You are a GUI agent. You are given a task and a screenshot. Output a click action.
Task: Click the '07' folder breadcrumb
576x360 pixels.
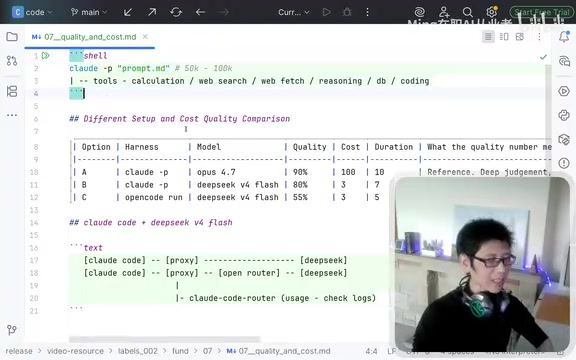coord(208,351)
